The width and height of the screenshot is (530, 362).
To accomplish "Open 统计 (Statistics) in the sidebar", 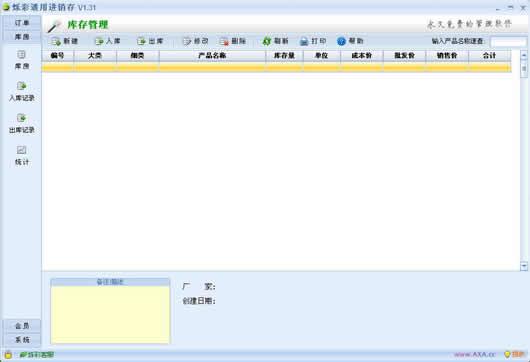I will click(22, 155).
